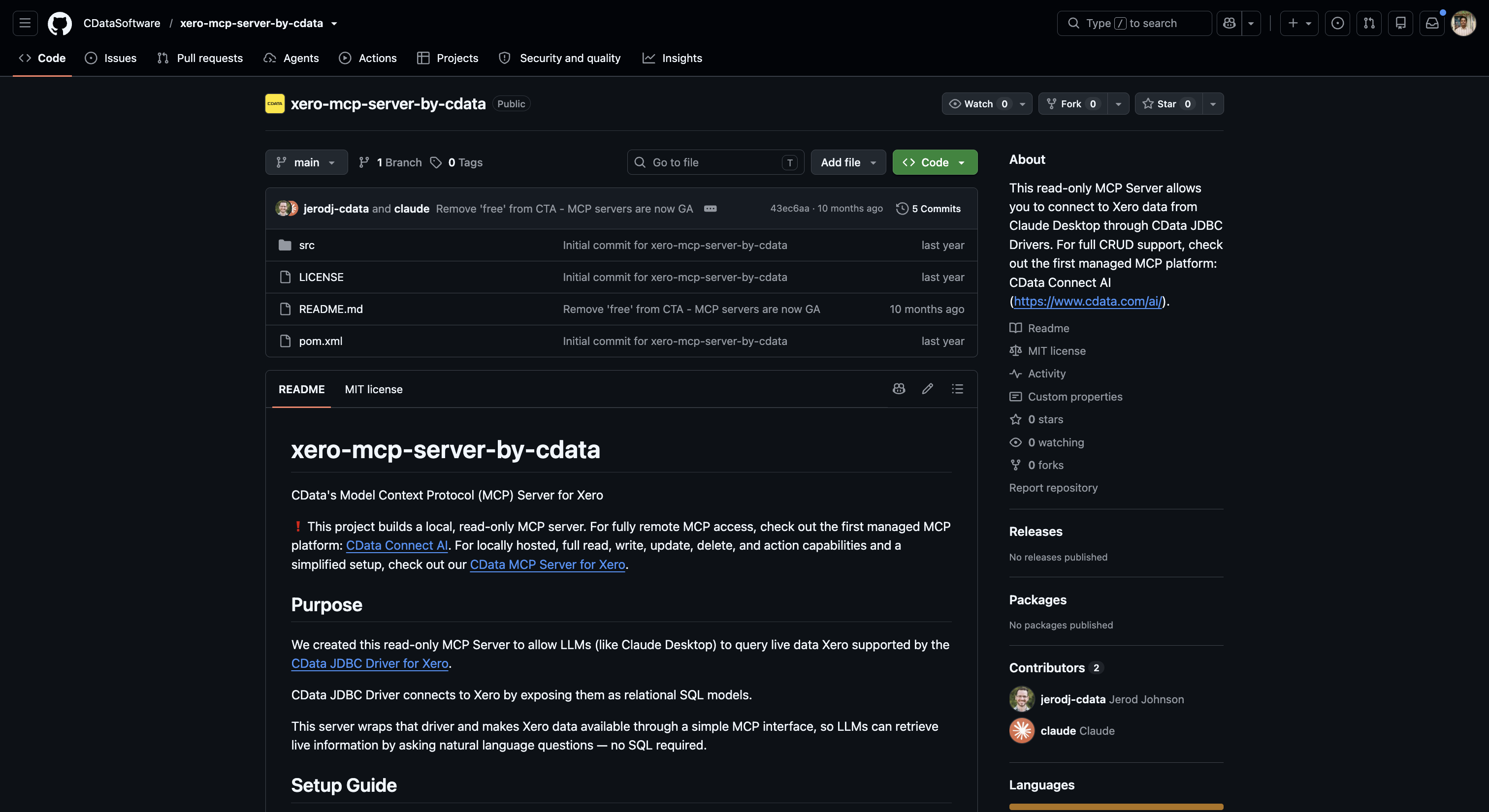View the 1 Branch link
The height and width of the screenshot is (812, 1489).
(x=390, y=162)
